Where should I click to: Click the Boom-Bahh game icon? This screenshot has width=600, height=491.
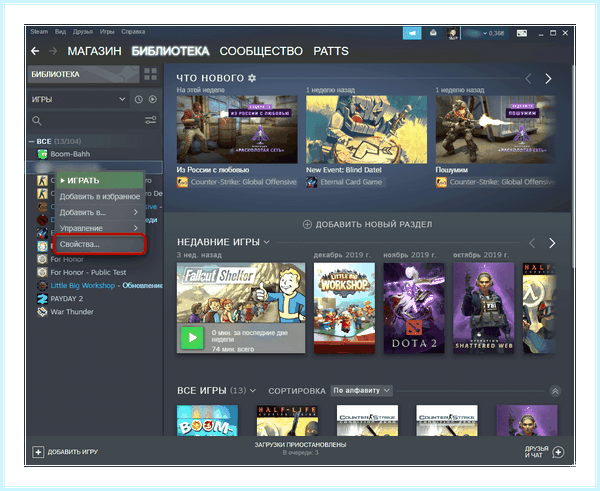(42, 154)
